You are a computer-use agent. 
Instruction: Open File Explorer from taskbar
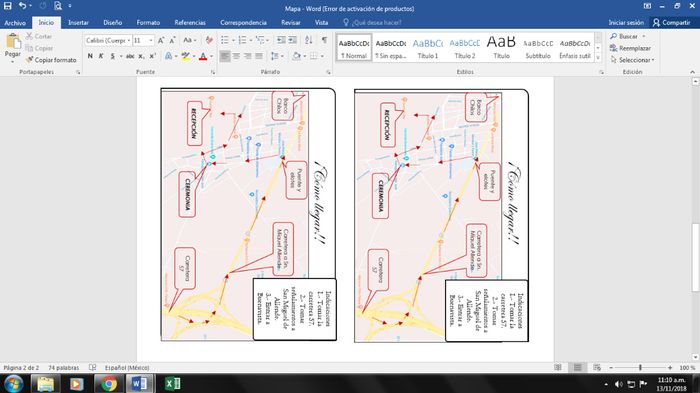pyautogui.click(x=45, y=384)
